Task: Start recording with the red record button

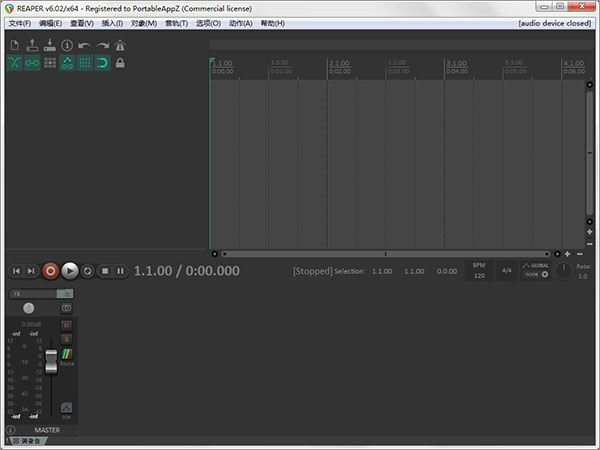Action: tap(50, 271)
